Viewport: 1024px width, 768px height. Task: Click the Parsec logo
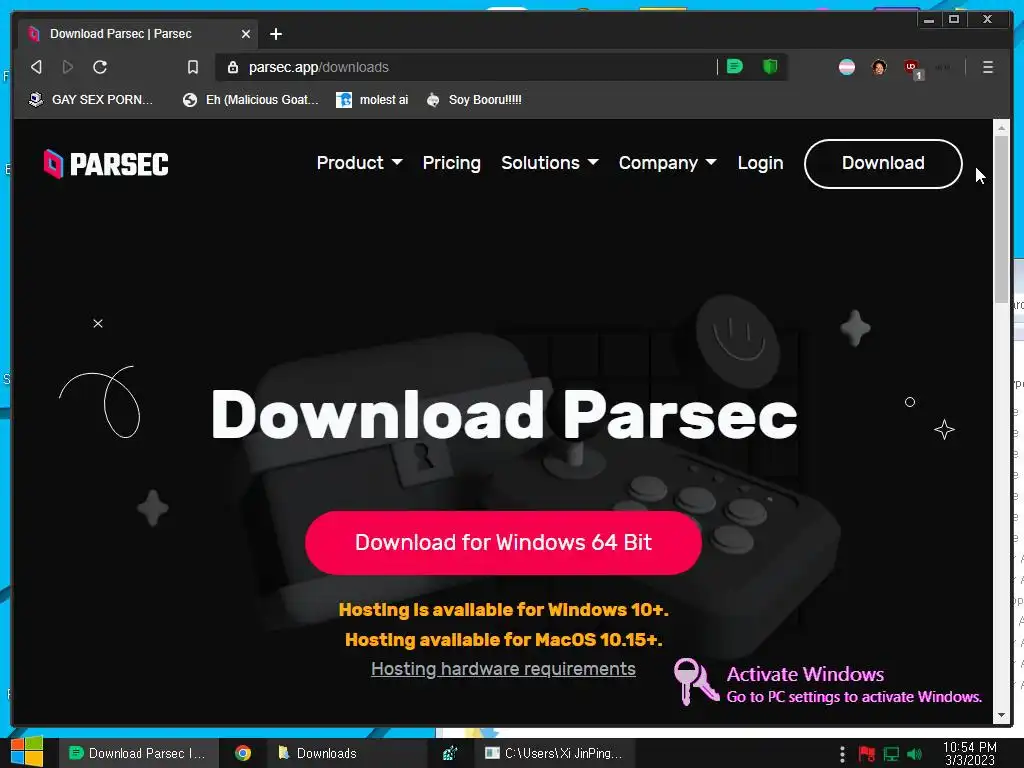[106, 164]
